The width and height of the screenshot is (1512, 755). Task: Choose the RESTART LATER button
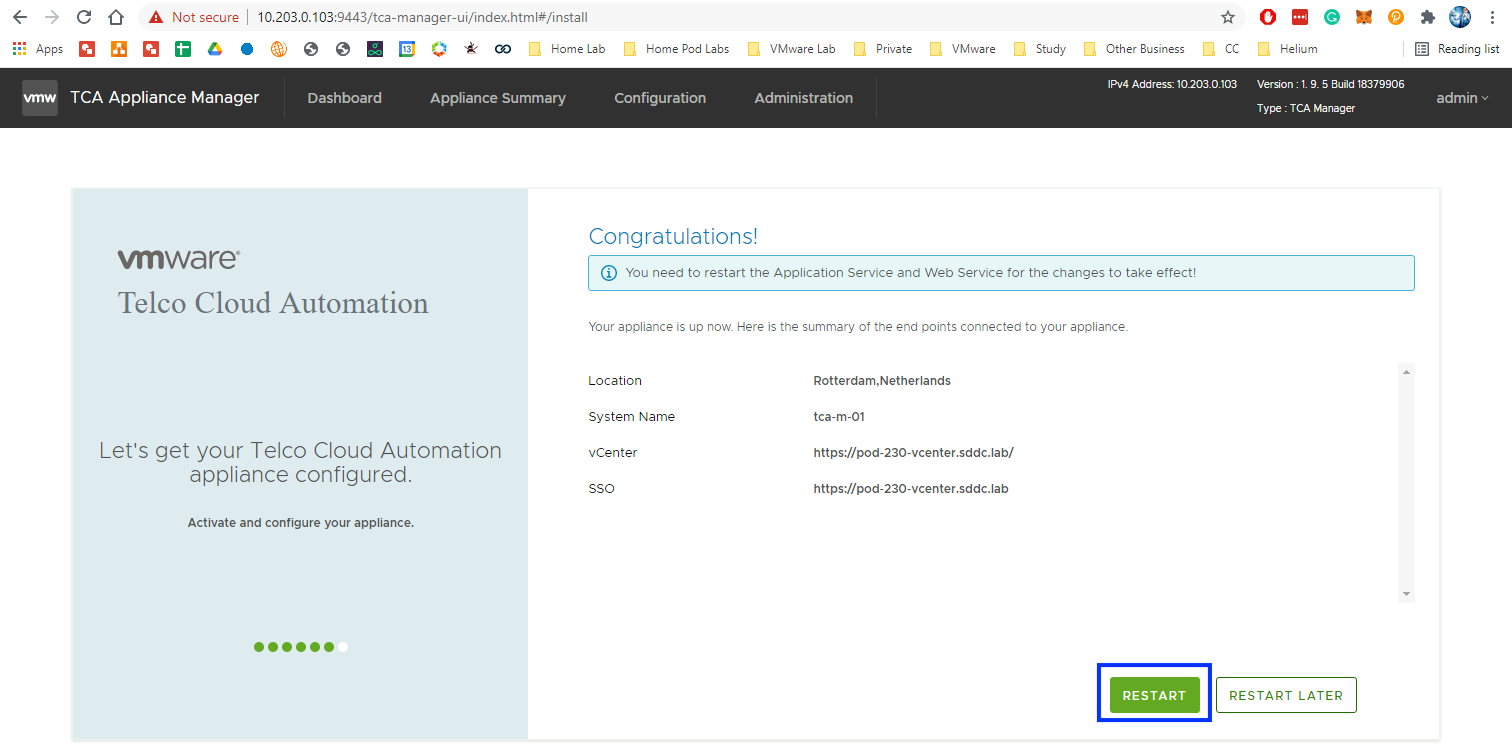(1285, 695)
